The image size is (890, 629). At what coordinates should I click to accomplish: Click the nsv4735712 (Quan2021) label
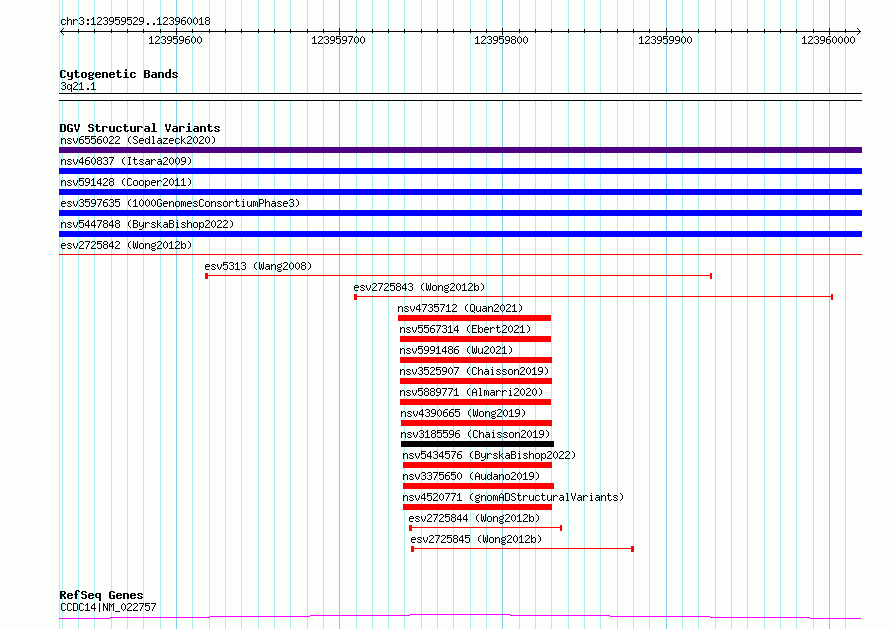pos(460,308)
